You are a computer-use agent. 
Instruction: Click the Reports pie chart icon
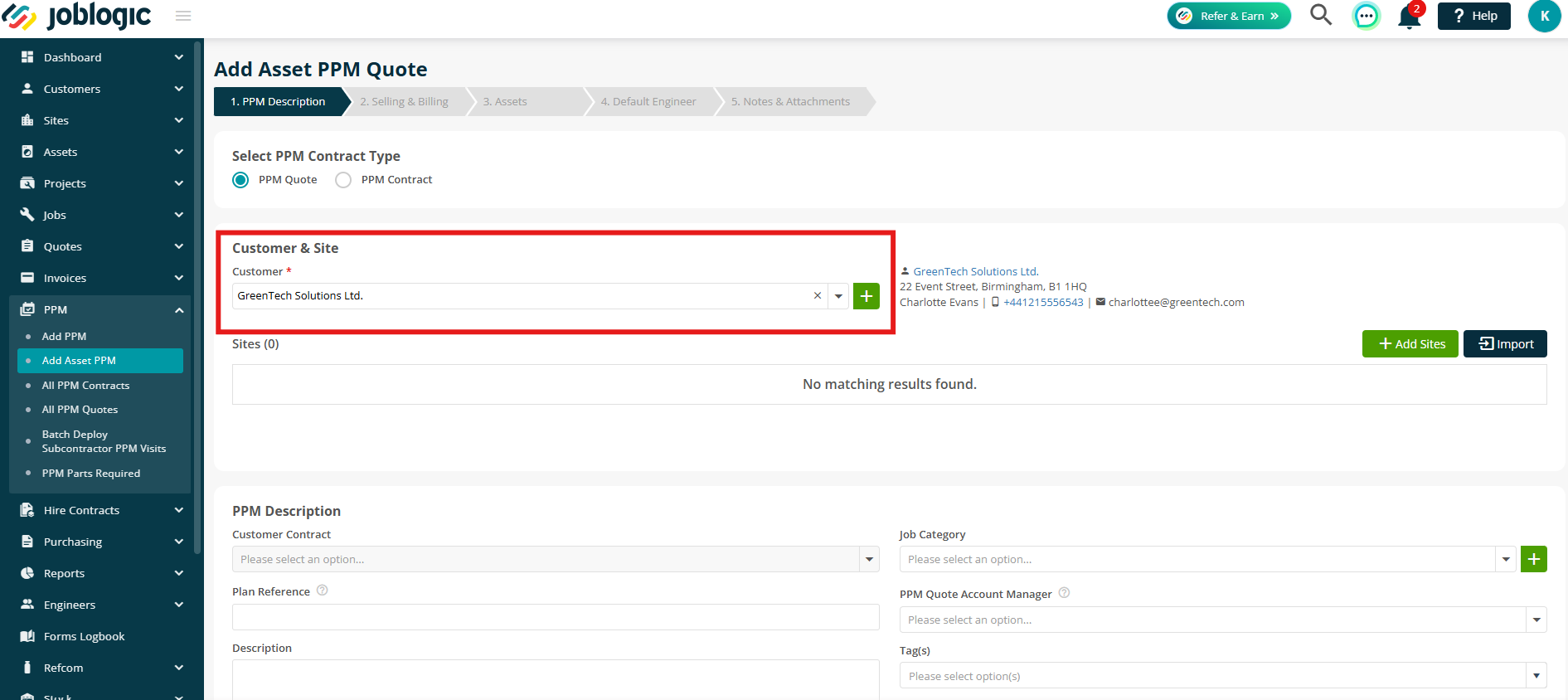(27, 573)
